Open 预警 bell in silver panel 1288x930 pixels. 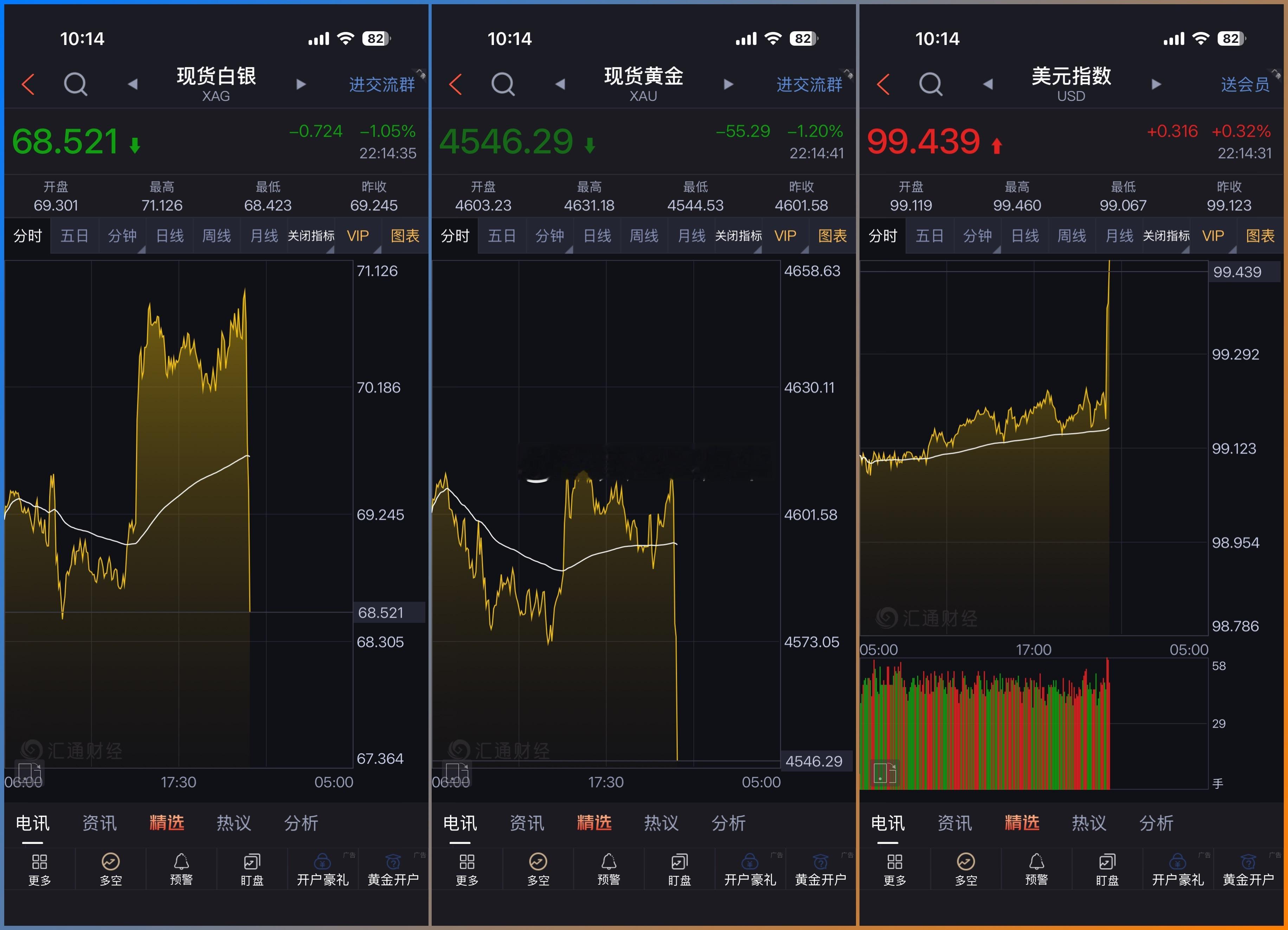(181, 869)
